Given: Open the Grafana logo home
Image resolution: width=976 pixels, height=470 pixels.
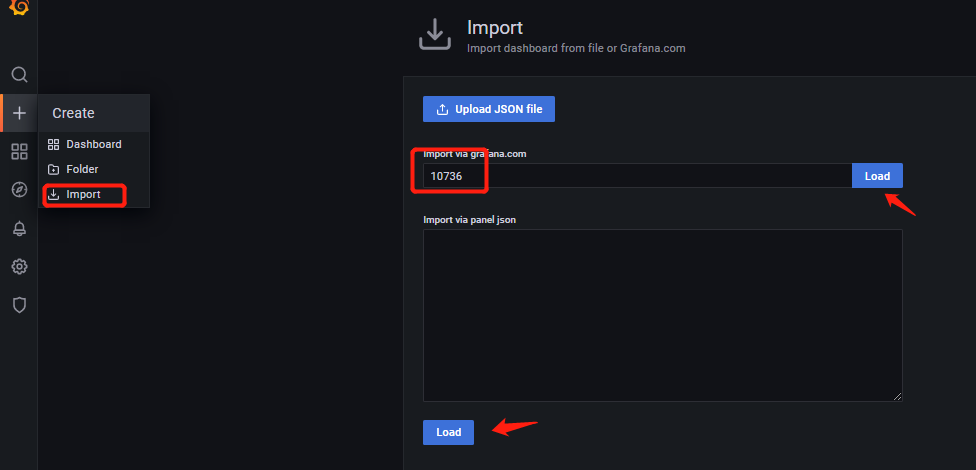Looking at the screenshot, I should pos(19,7).
